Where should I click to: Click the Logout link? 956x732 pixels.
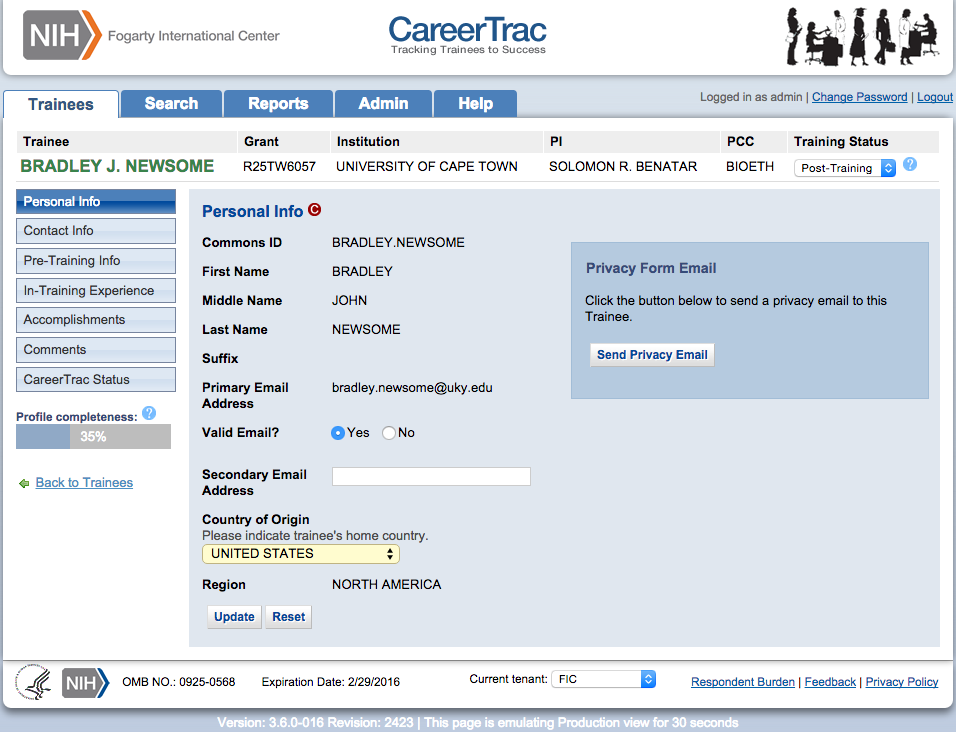pos(935,97)
